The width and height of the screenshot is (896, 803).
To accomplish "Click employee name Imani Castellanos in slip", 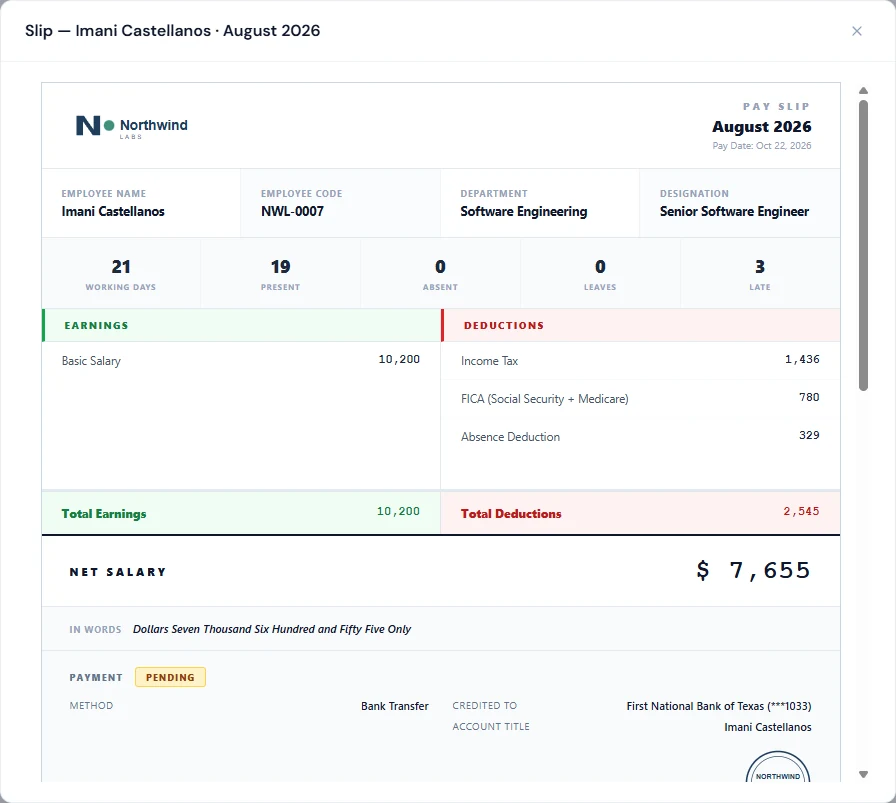I will click(113, 211).
